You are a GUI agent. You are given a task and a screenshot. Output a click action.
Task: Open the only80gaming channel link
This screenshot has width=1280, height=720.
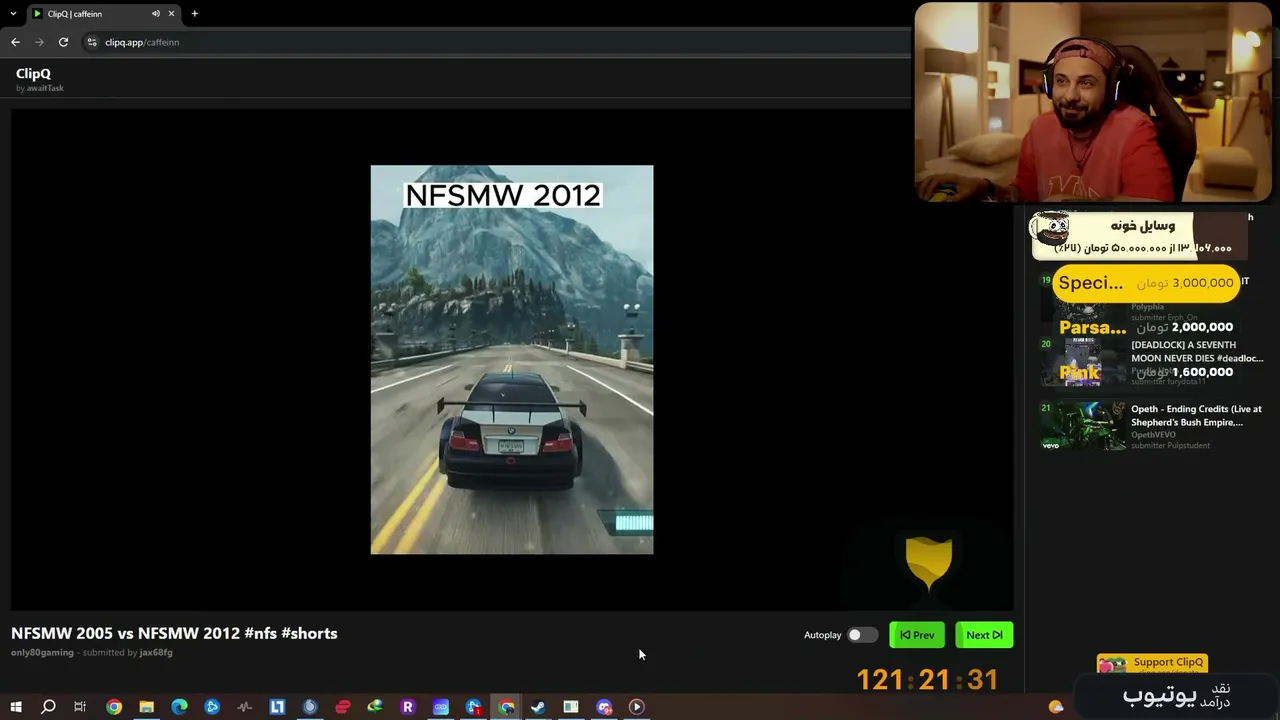42,653
